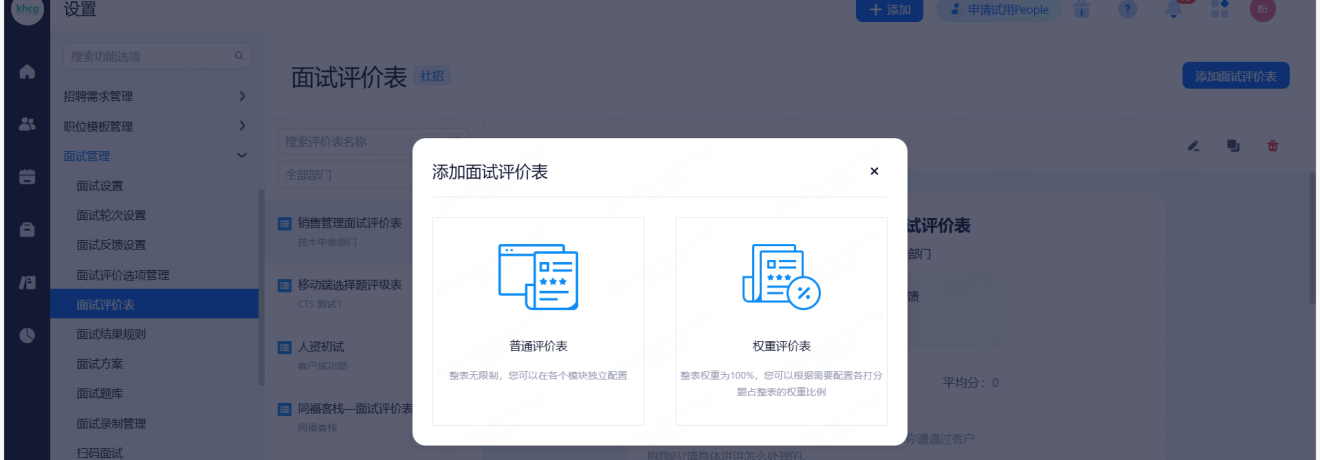Viewport: 1320px width, 460px height.
Task: Open 面试结果规则 in the settings menu
Action: click(x=111, y=334)
